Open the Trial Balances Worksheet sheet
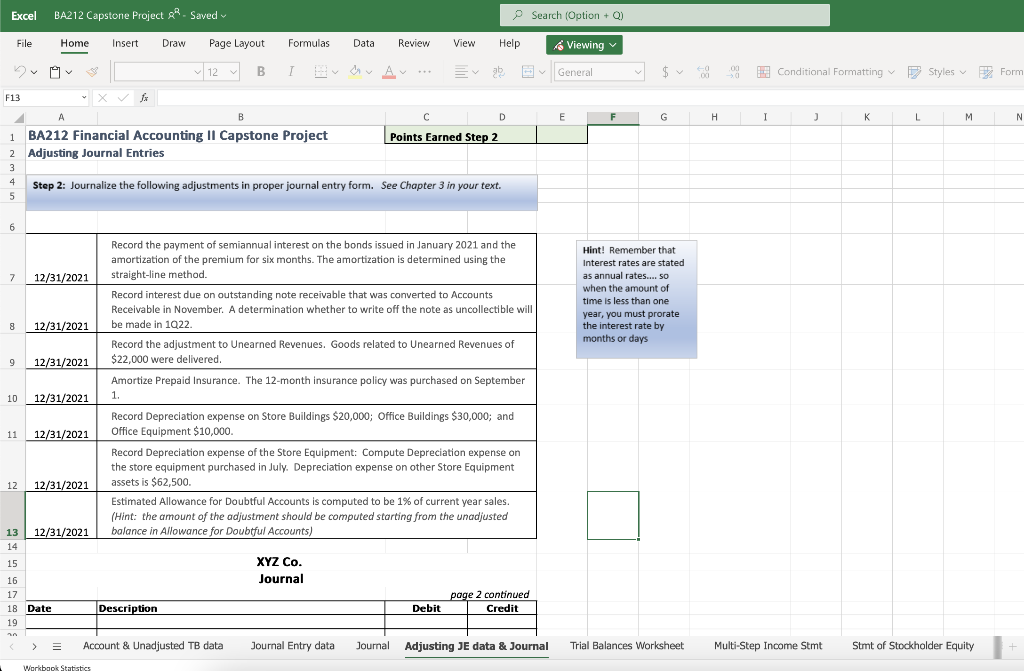 tap(627, 646)
